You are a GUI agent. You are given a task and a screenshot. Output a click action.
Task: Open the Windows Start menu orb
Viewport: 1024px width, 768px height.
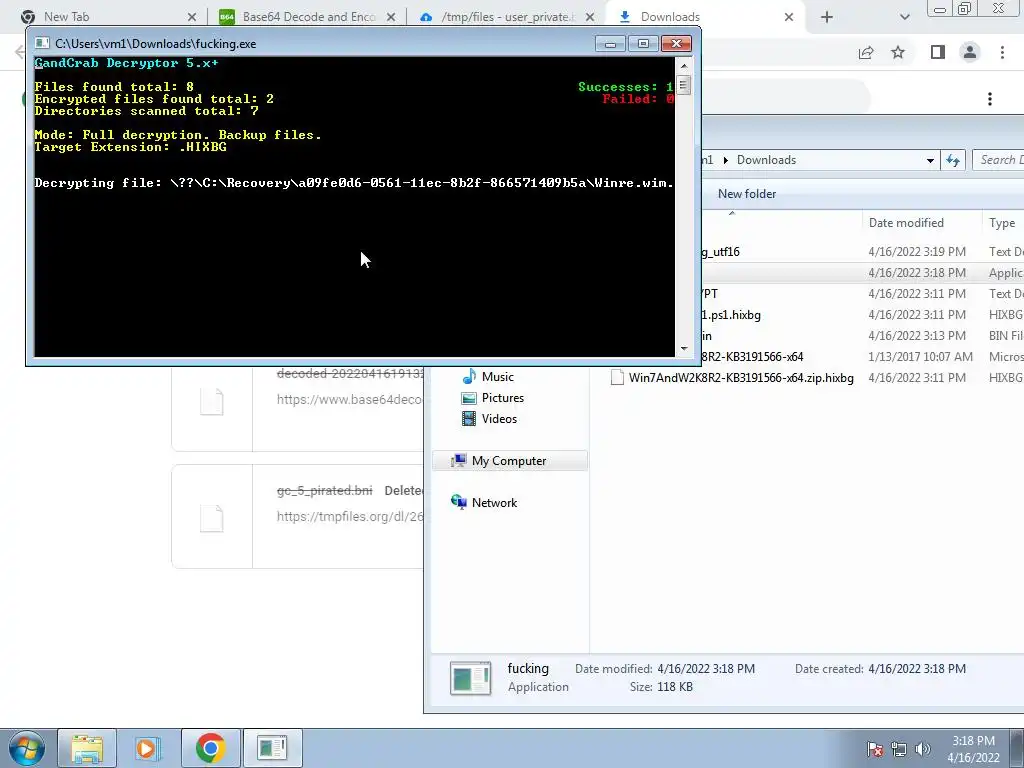pyautogui.click(x=26, y=748)
